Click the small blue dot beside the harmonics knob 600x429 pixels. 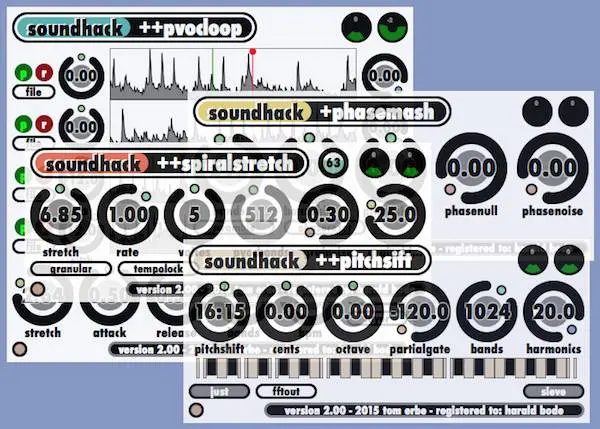(572, 329)
